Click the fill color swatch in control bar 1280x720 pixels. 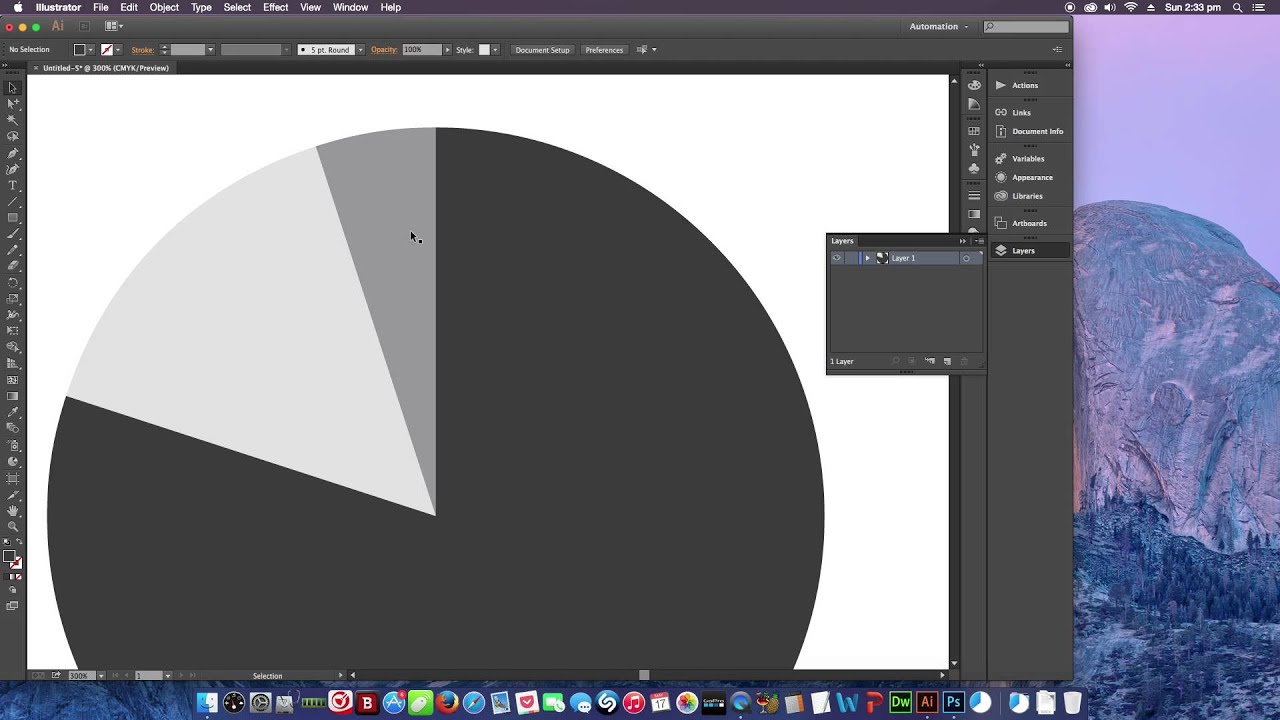tap(80, 50)
